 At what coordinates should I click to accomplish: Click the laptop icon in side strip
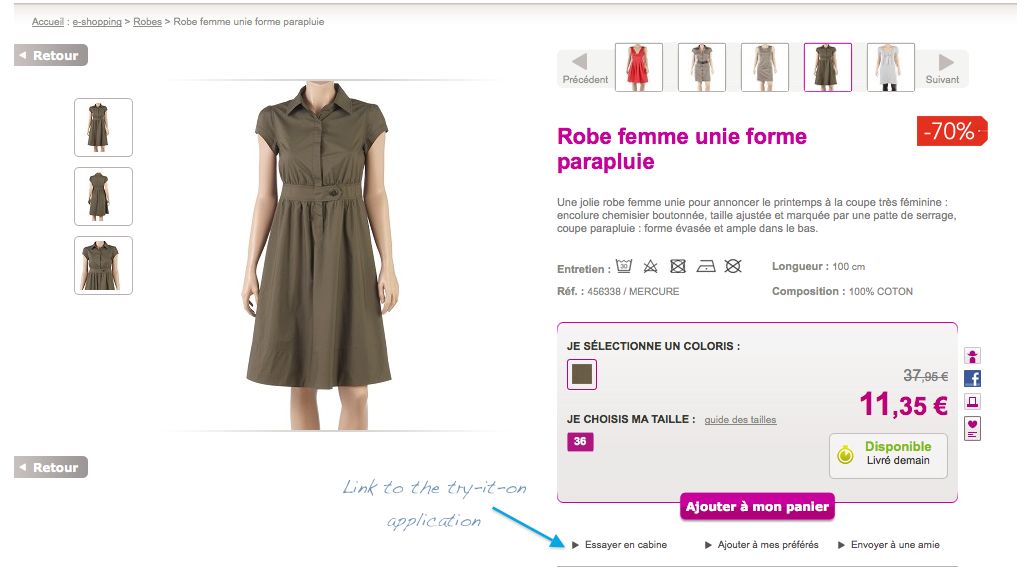[x=972, y=402]
